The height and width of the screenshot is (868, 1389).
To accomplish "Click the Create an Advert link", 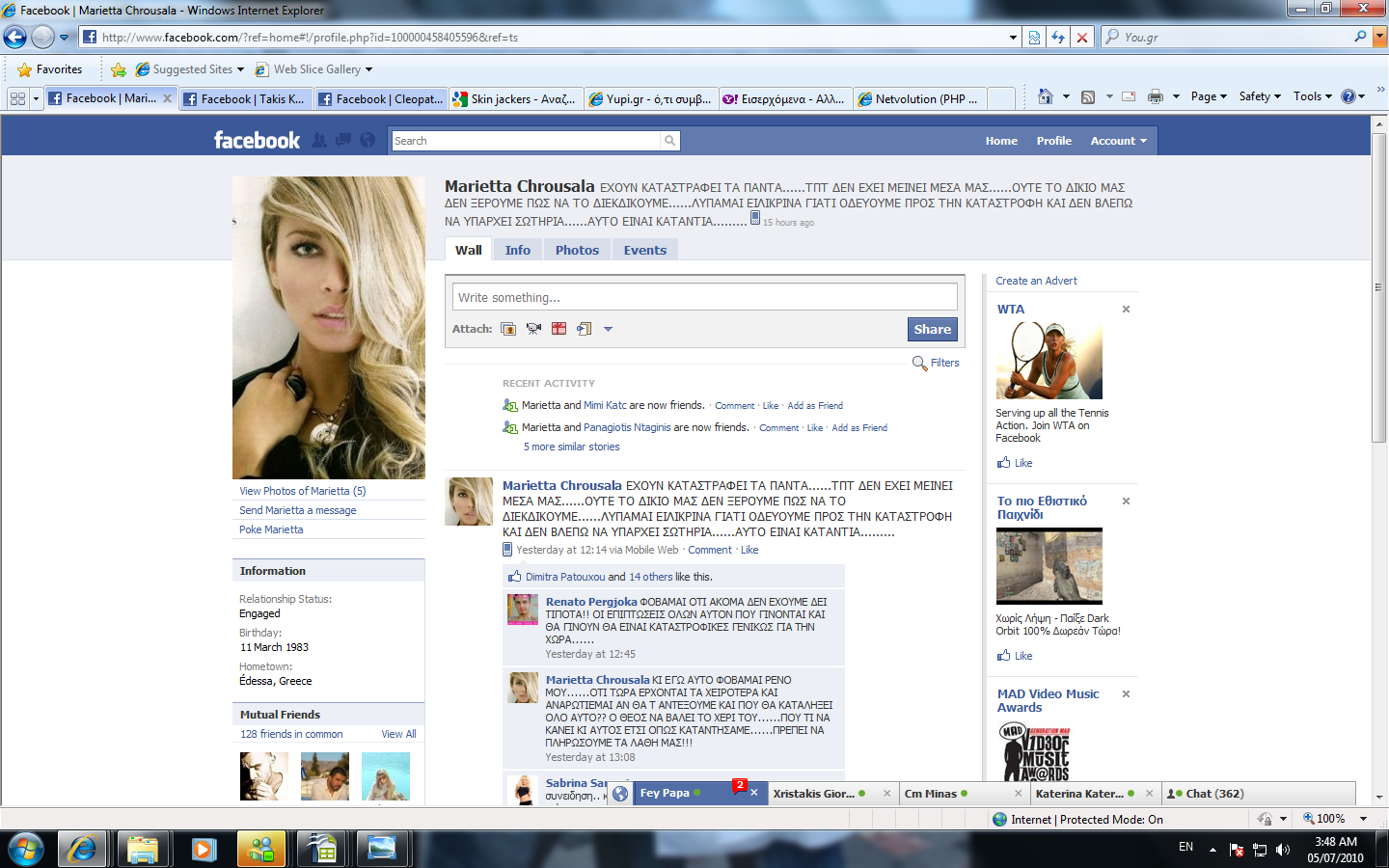I will pos(1037,281).
